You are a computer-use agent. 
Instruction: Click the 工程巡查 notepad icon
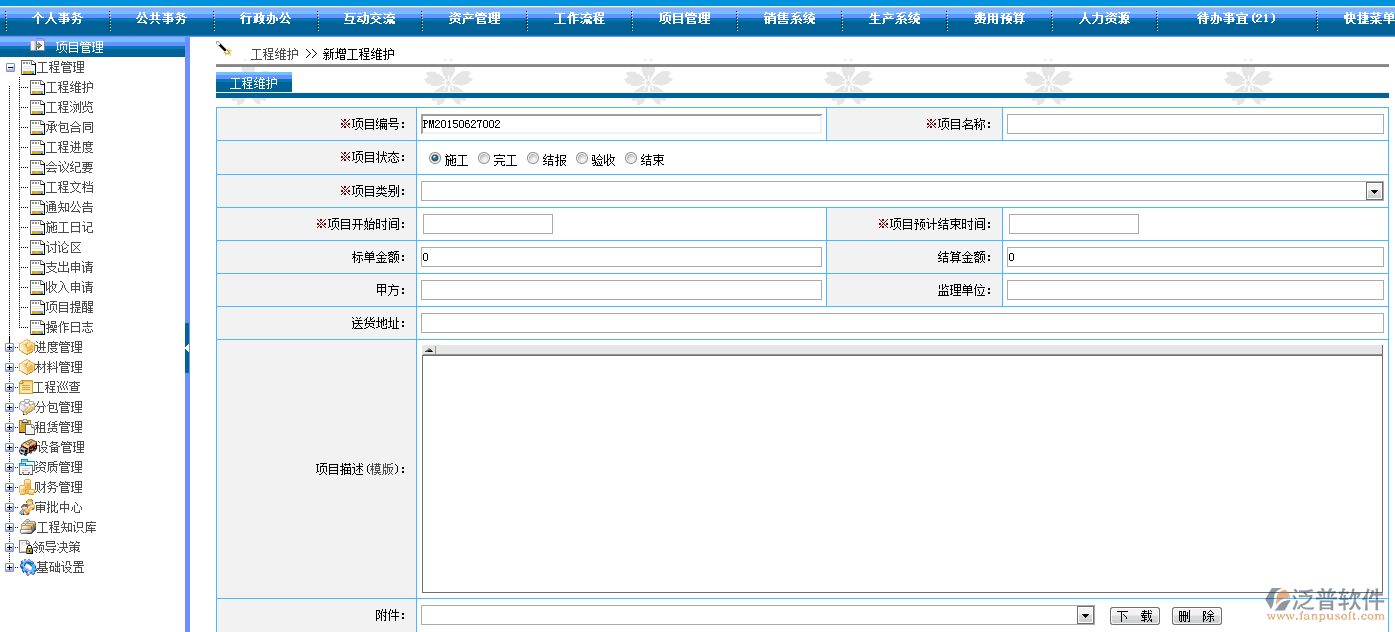point(27,387)
